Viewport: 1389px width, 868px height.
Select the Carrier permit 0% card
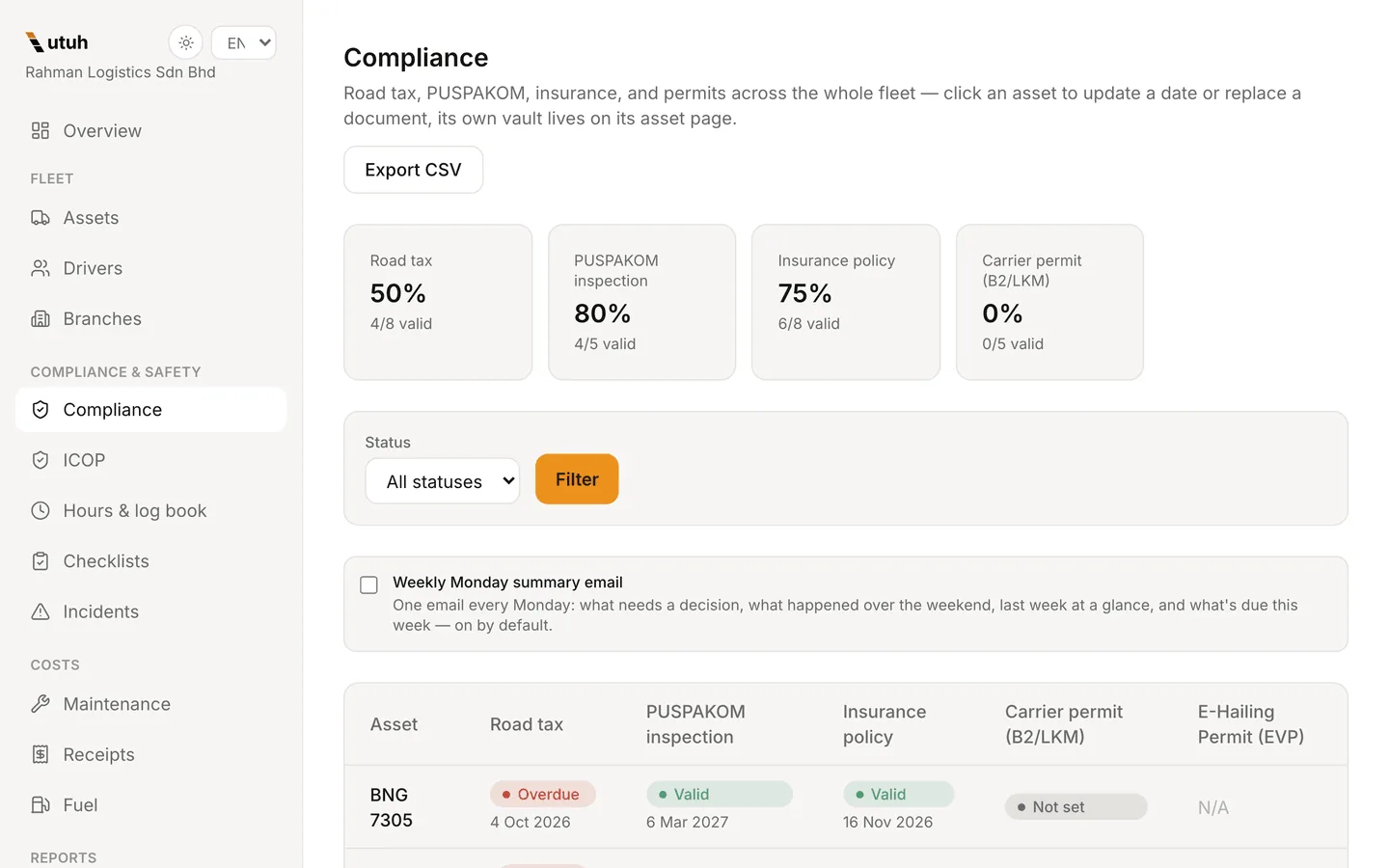pyautogui.click(x=1049, y=302)
